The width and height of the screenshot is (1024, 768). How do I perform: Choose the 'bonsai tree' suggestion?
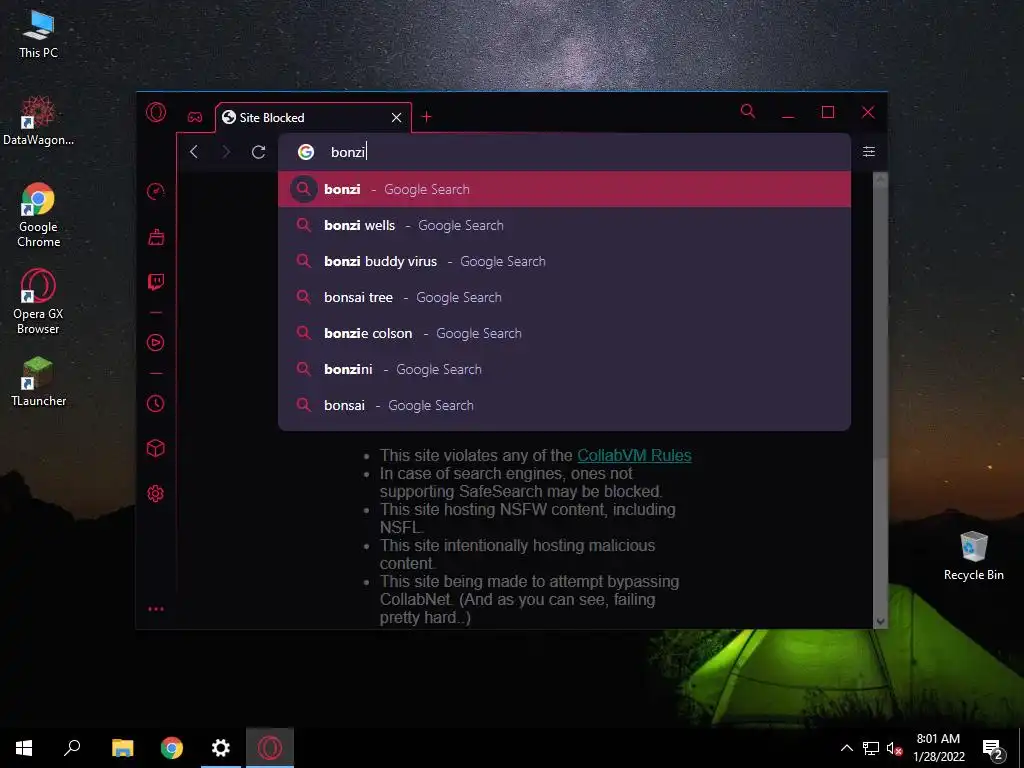click(x=564, y=297)
